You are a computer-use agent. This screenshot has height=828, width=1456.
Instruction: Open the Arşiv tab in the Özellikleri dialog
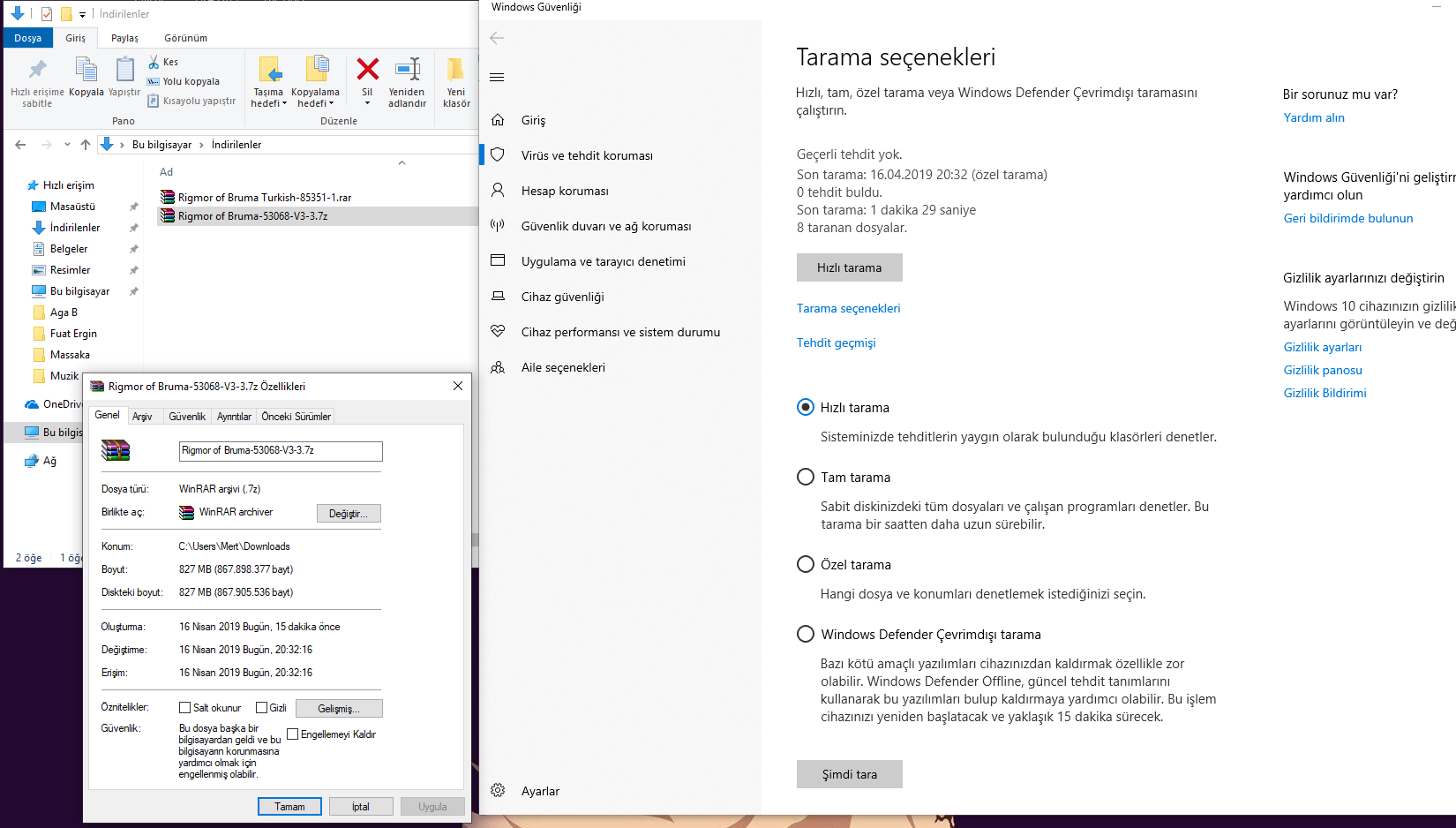[x=142, y=417]
